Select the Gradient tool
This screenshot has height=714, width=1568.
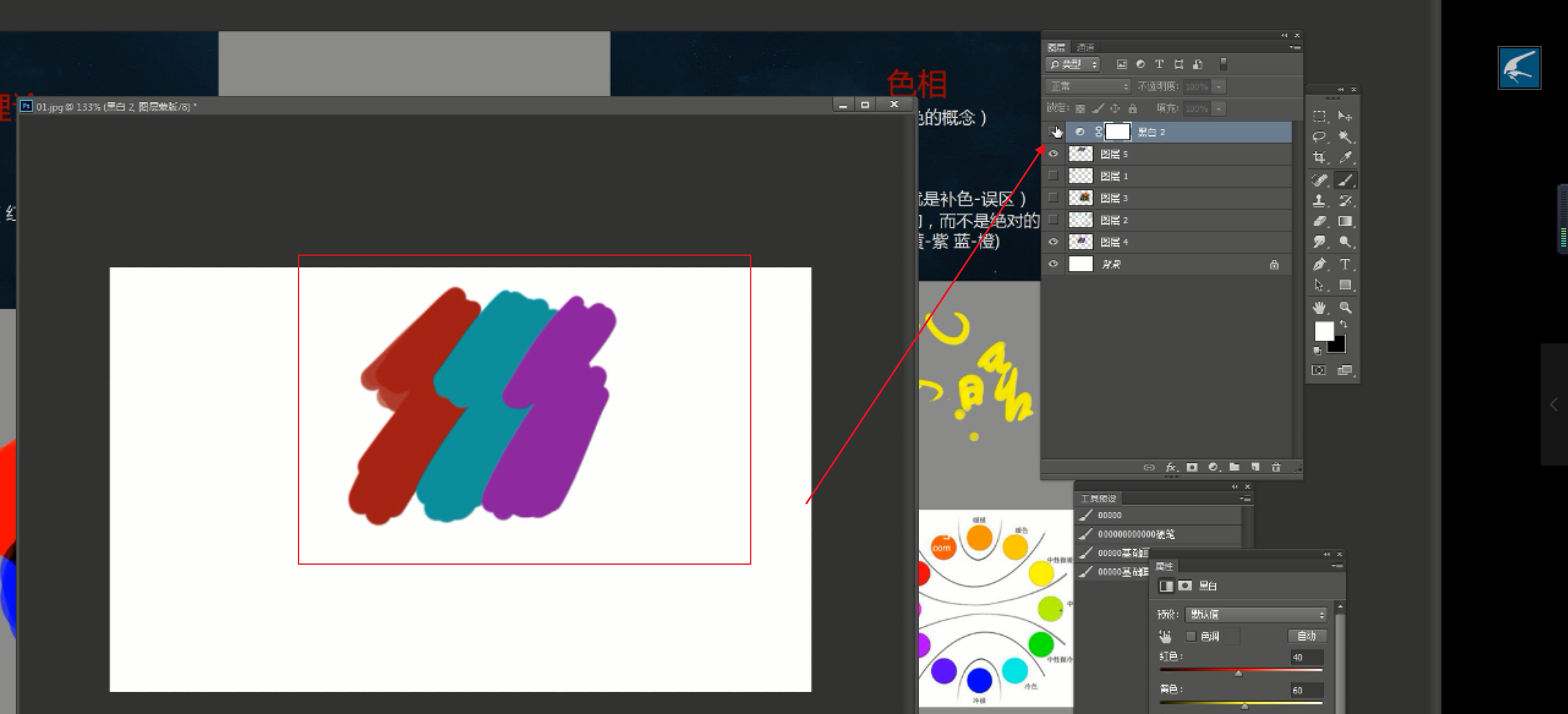1345,221
